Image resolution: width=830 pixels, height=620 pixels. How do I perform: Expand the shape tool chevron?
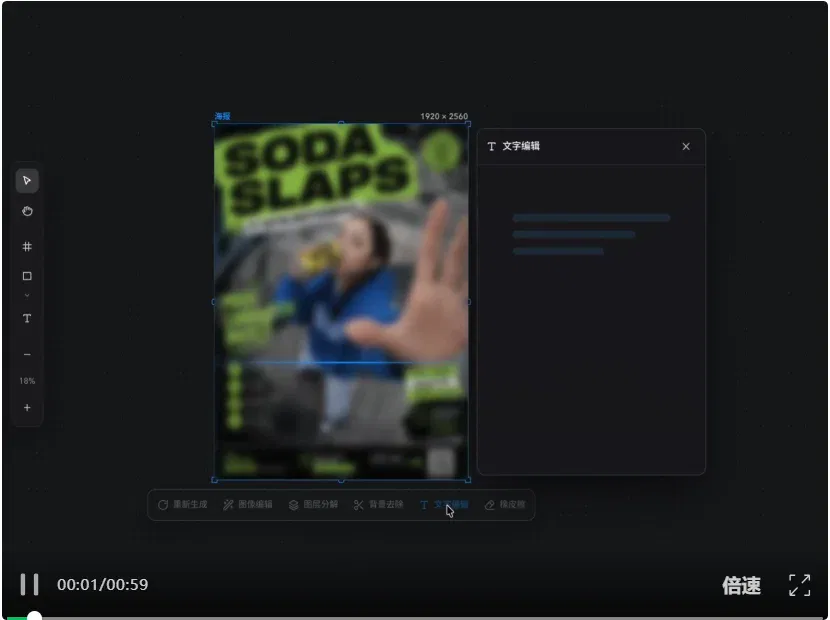click(27, 295)
